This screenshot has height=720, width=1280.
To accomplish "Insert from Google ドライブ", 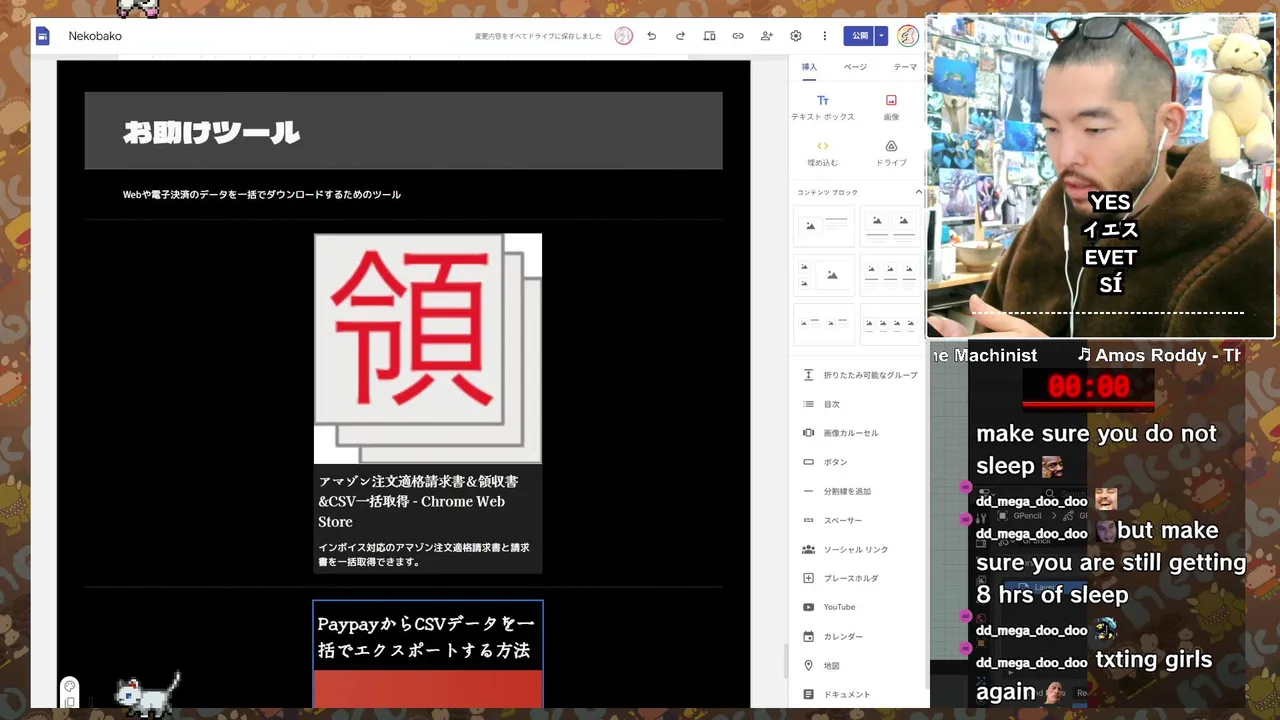I will pyautogui.click(x=891, y=153).
